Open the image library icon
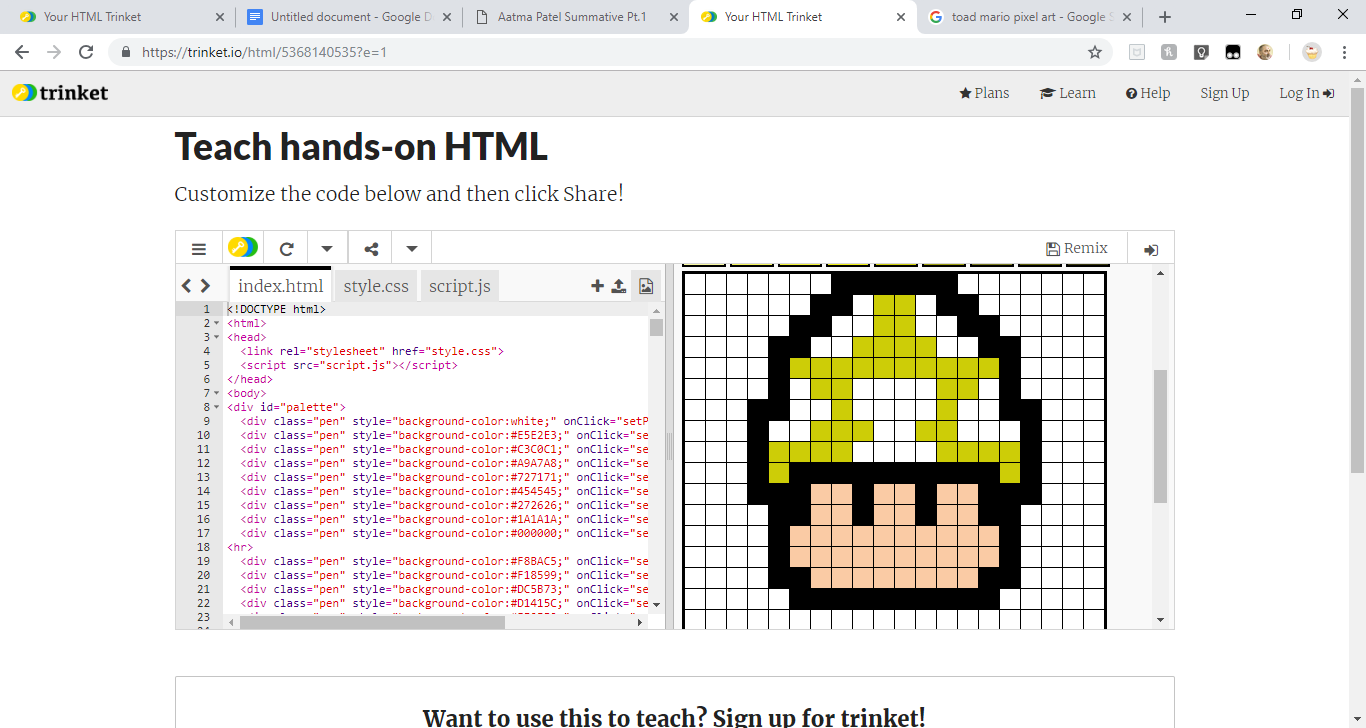Screen dimensions: 1366x728 [x=646, y=286]
